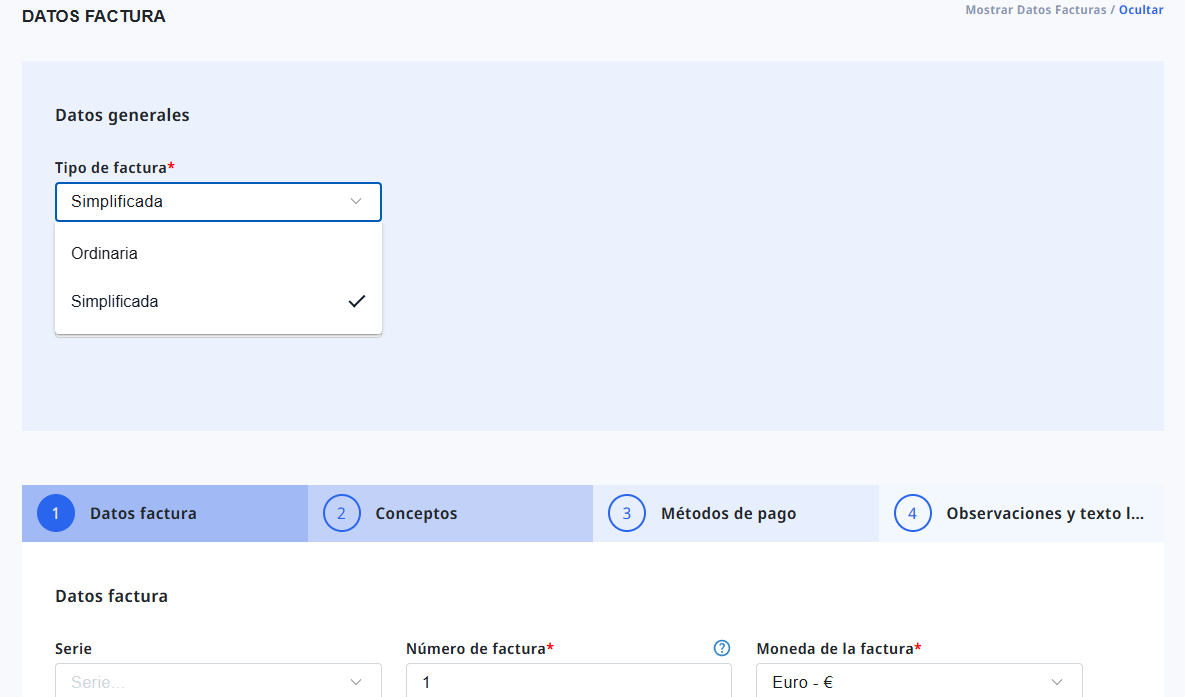The width and height of the screenshot is (1185, 697).
Task: Click the Ocultar link
Action: 1141,10
